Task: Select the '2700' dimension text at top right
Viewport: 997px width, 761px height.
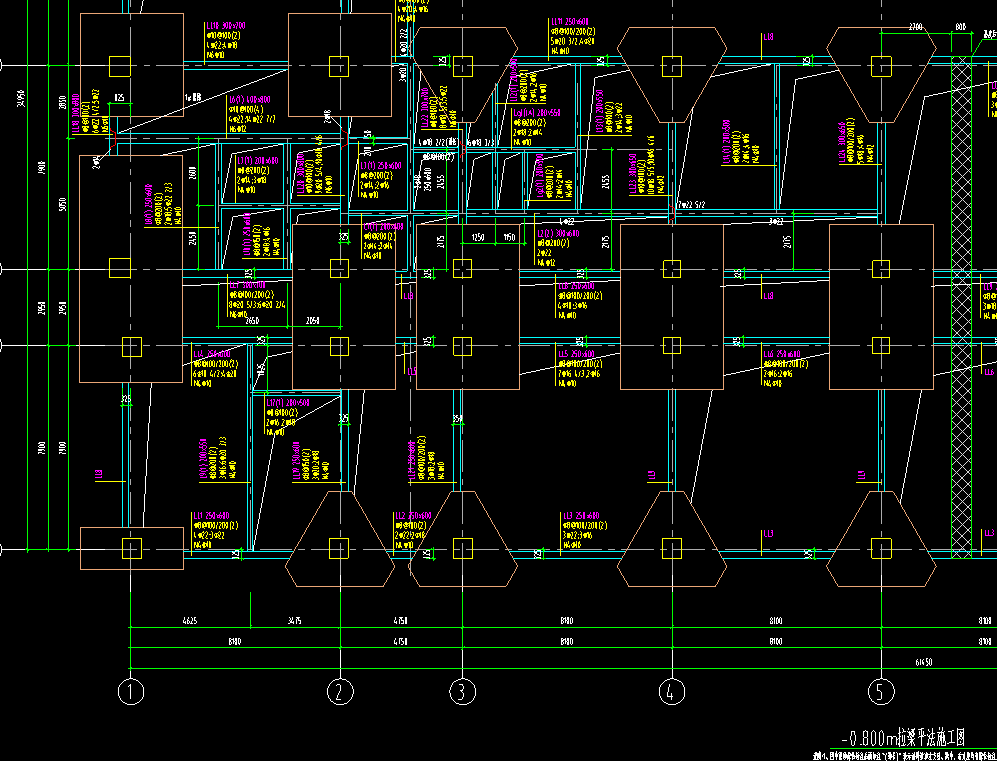Action: tap(915, 27)
